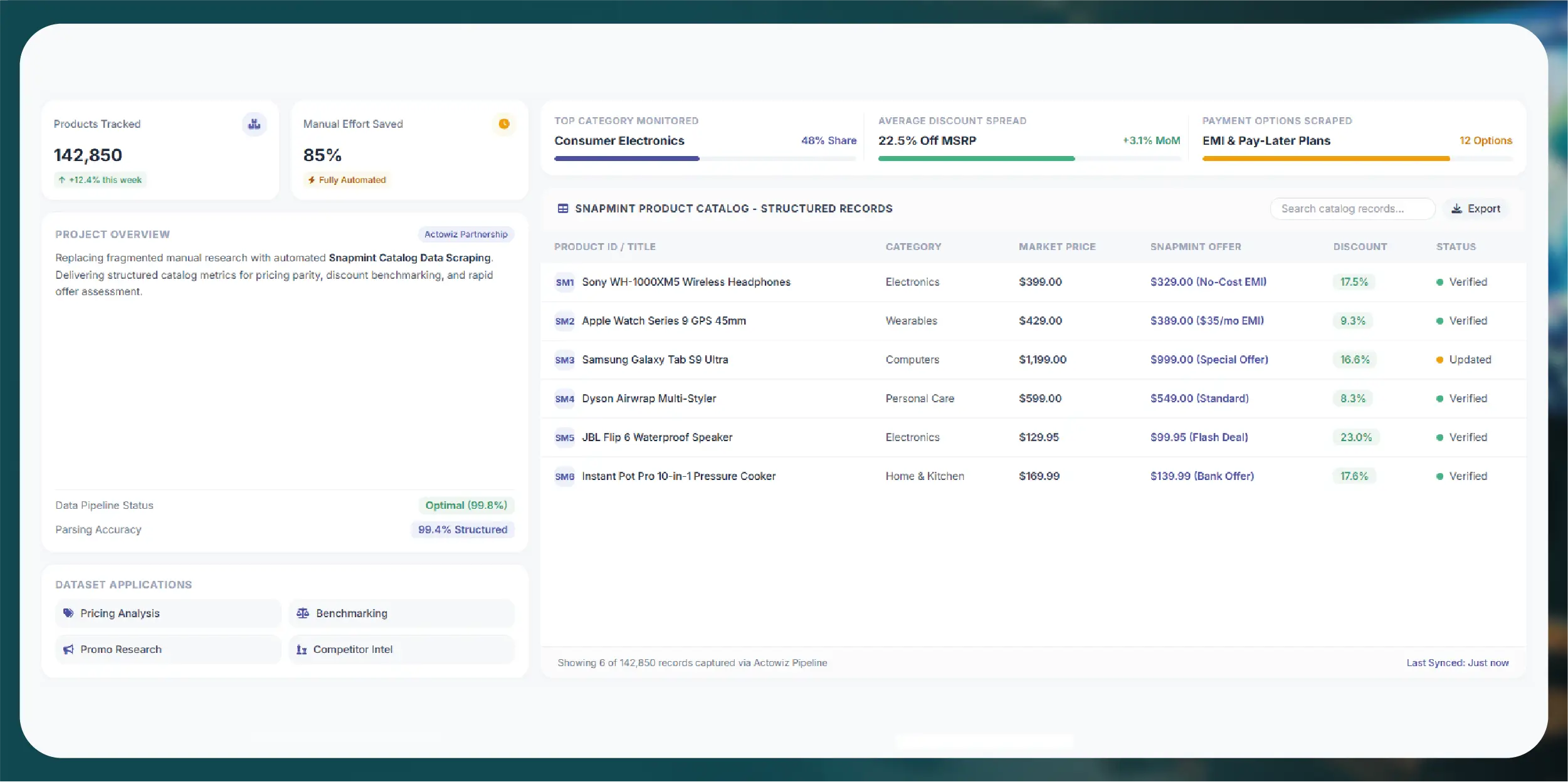Select Sony WH-1000XM5 Wireless Headphones title
The image size is (1568, 782).
(x=686, y=283)
